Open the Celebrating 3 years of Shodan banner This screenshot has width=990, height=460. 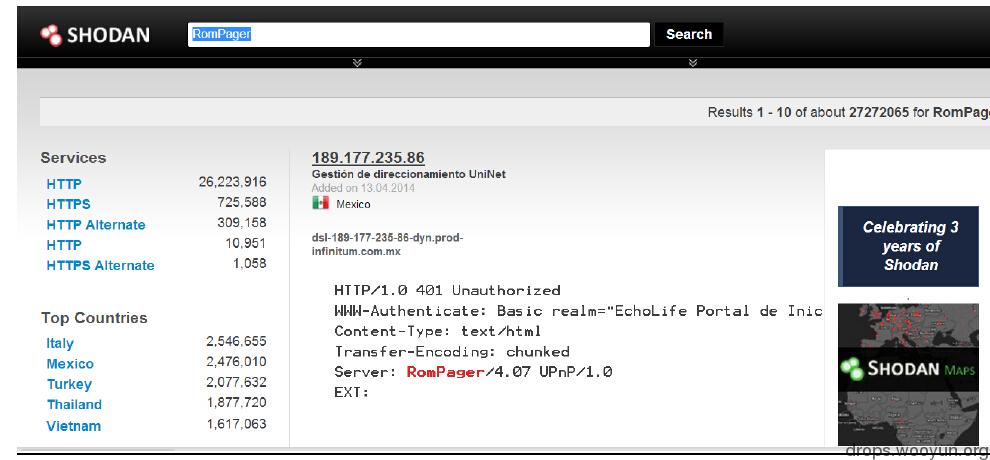[908, 246]
